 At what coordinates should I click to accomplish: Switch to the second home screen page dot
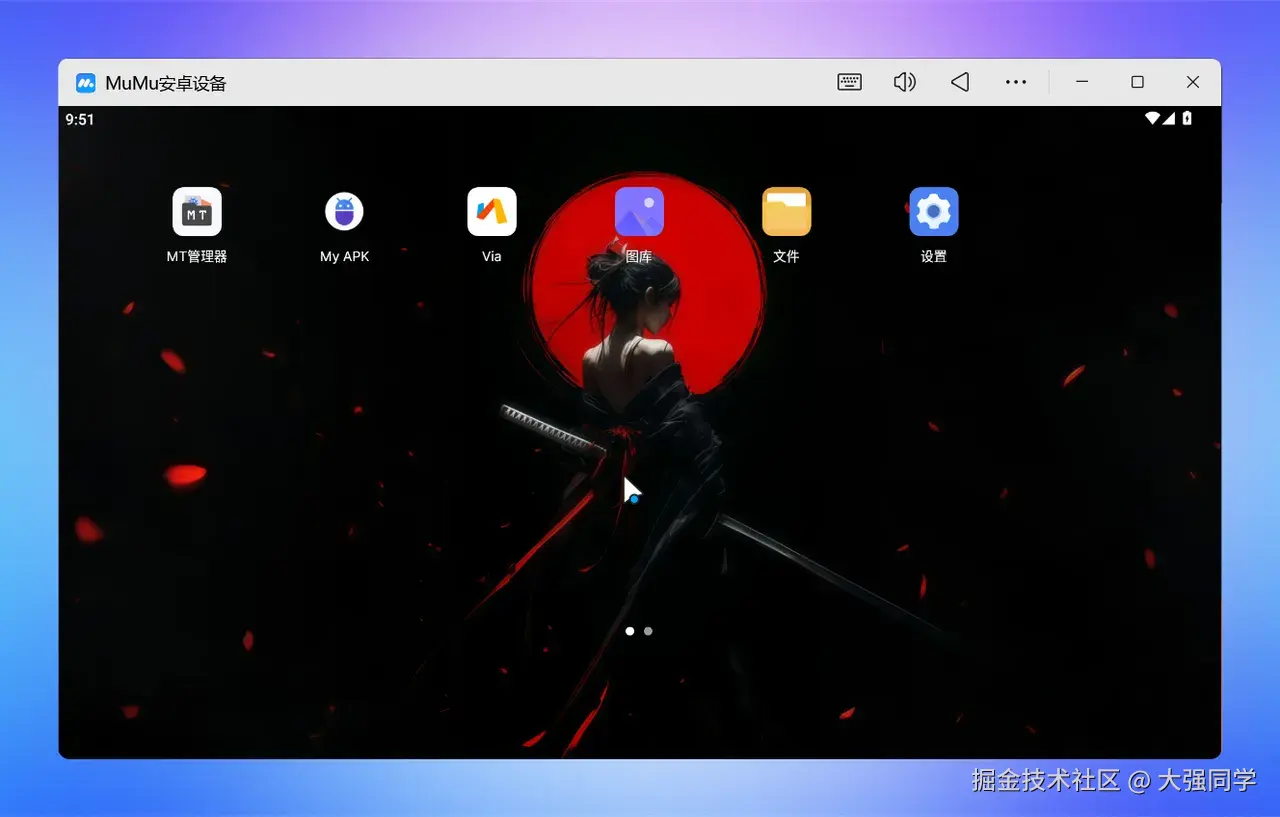click(x=648, y=631)
